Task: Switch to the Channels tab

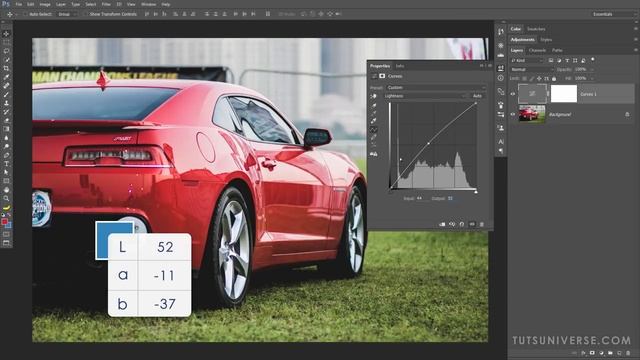Action: tap(537, 50)
